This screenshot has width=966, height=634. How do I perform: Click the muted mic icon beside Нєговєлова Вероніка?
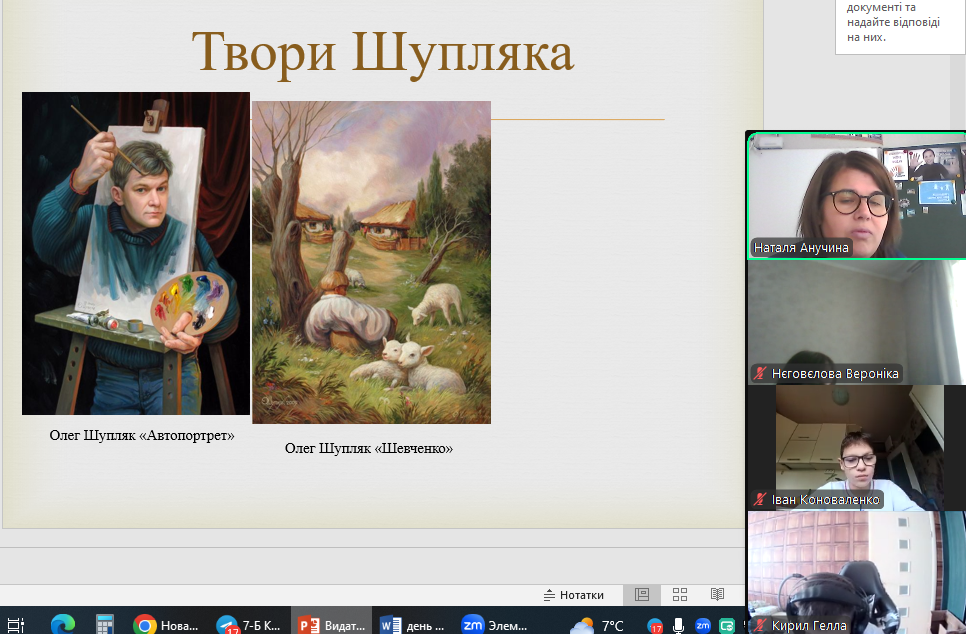point(760,373)
